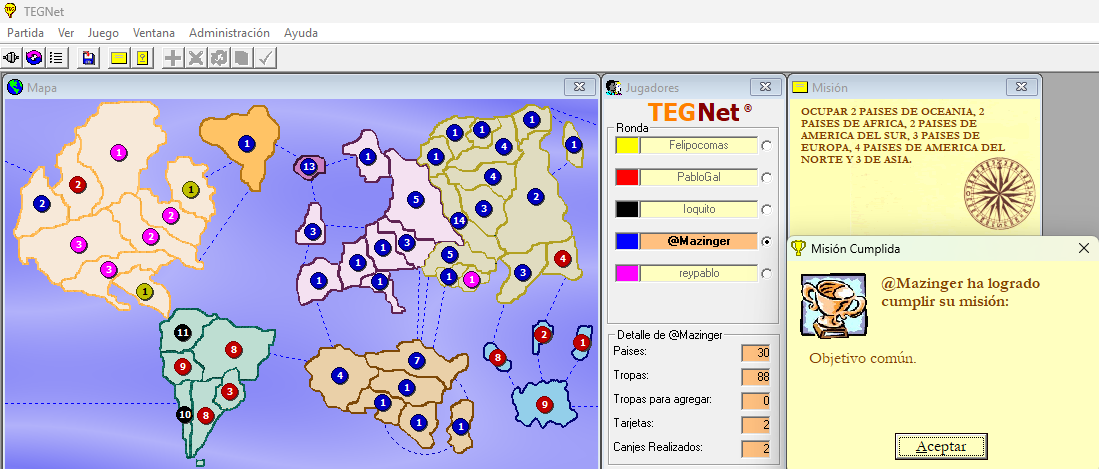This screenshot has height=469, width=1099.
Task: Open the Partida menu
Action: [x=26, y=33]
